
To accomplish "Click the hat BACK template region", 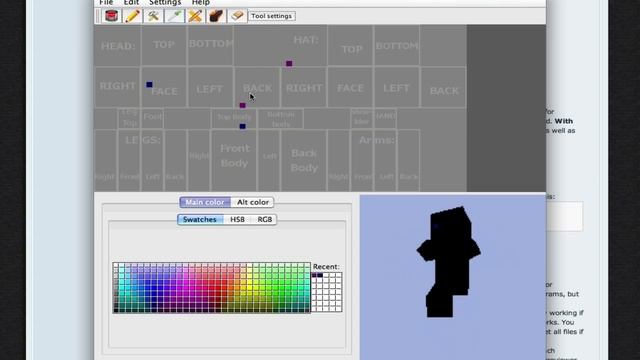I will click(x=444, y=87).
